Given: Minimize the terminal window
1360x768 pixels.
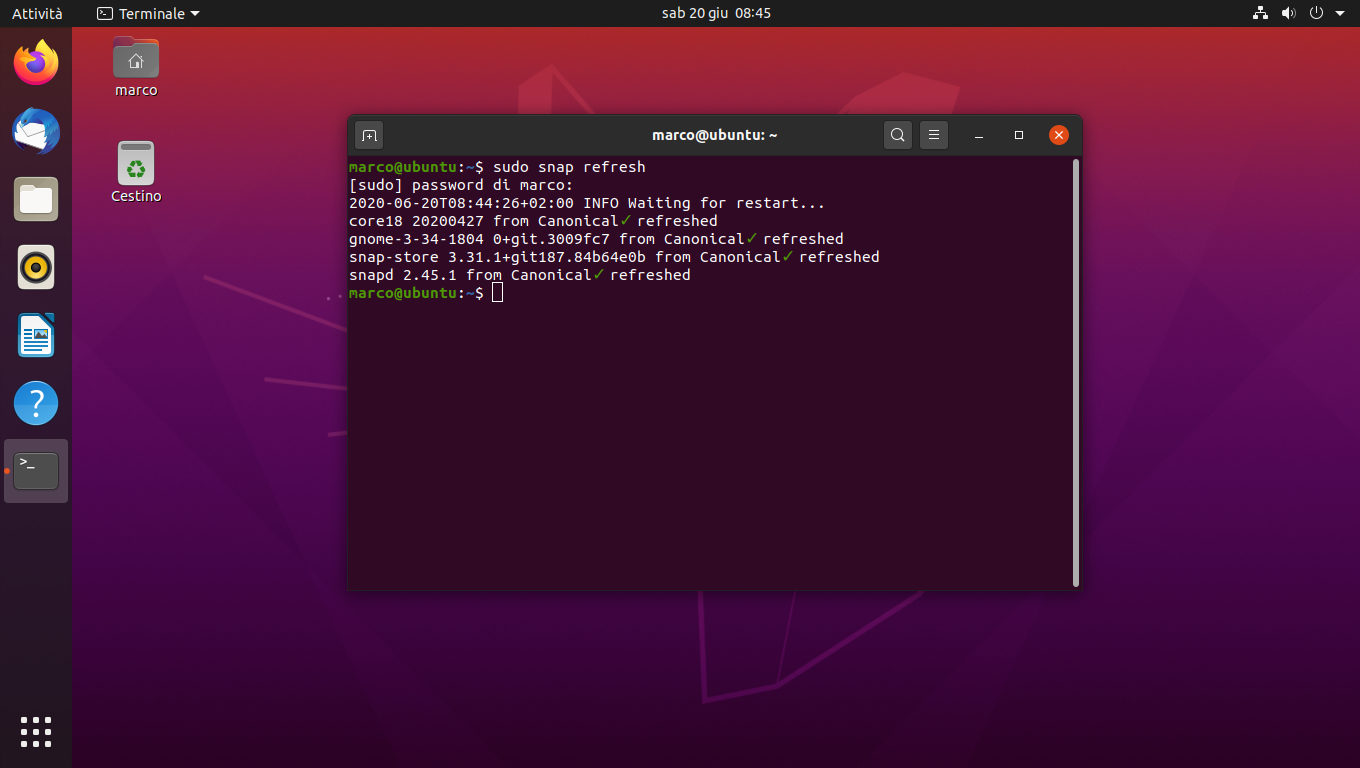Looking at the screenshot, I should coord(980,135).
